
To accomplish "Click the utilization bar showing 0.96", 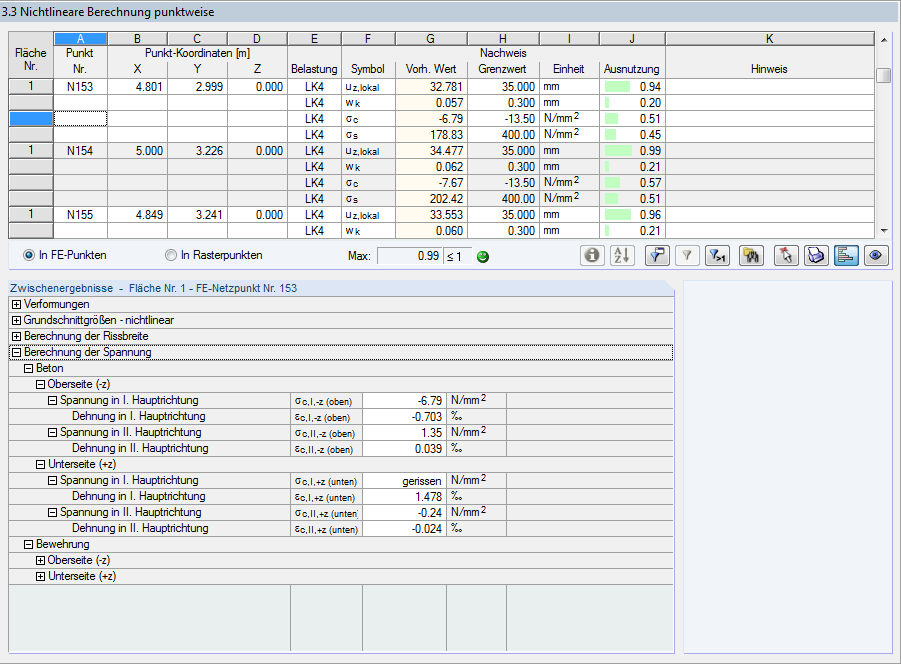I will tap(618, 215).
